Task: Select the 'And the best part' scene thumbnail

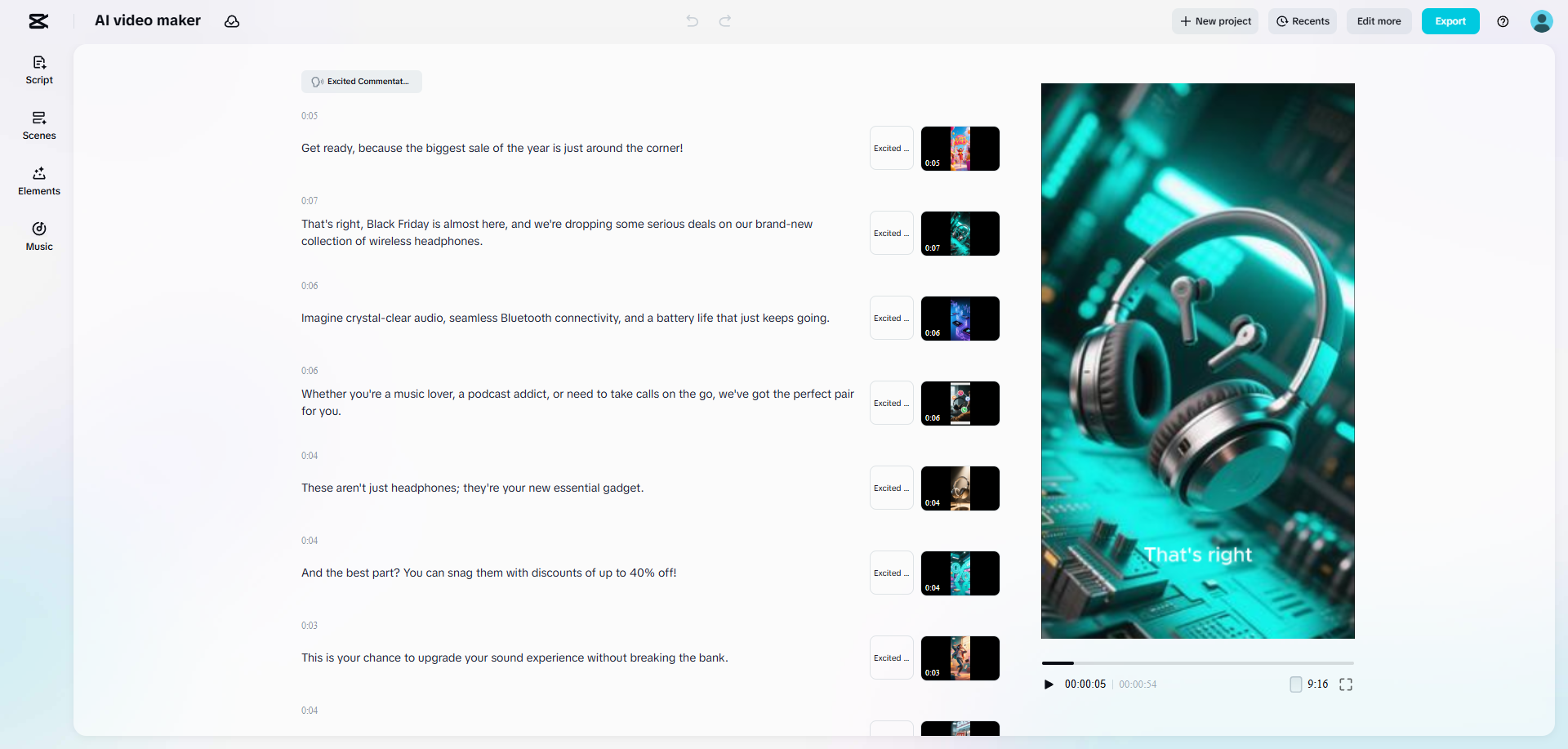Action: 960,573
